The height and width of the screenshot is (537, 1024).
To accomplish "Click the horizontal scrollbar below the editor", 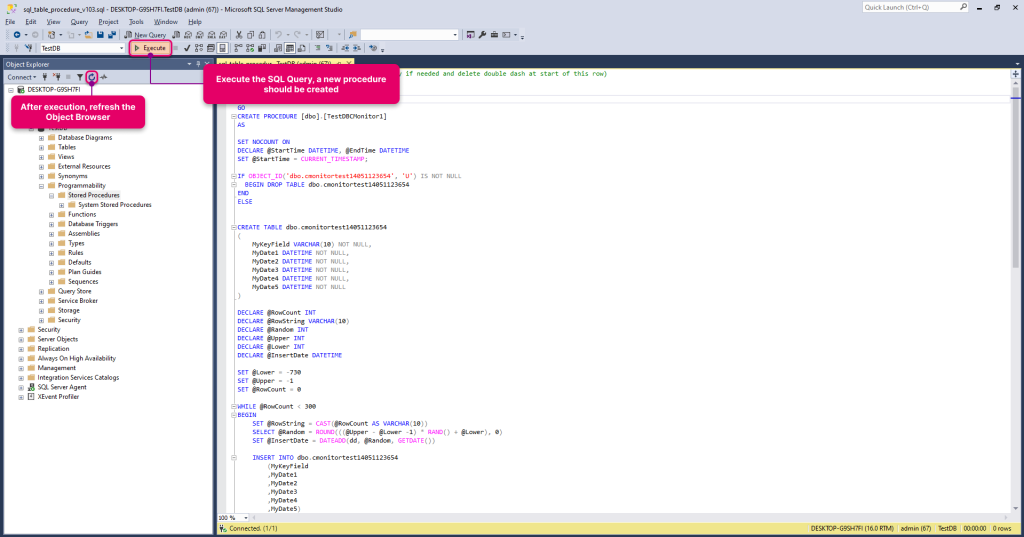I will 630,517.
